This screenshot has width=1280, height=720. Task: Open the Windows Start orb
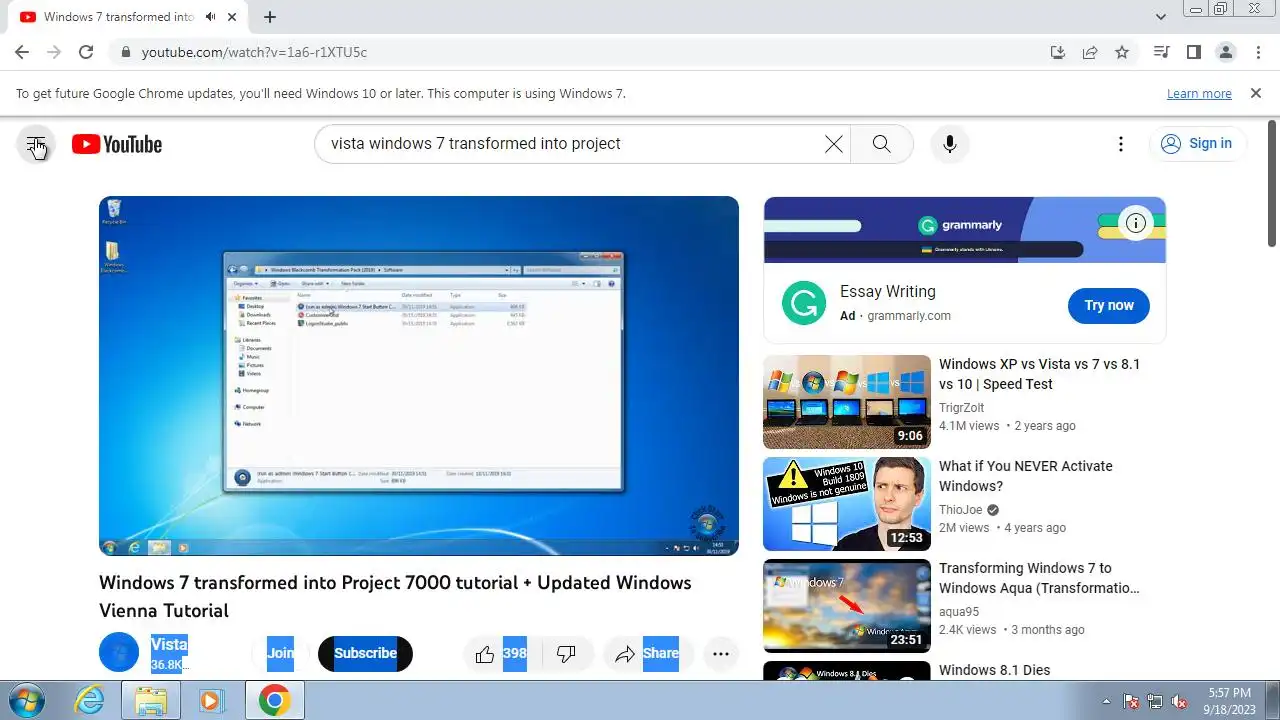click(27, 700)
